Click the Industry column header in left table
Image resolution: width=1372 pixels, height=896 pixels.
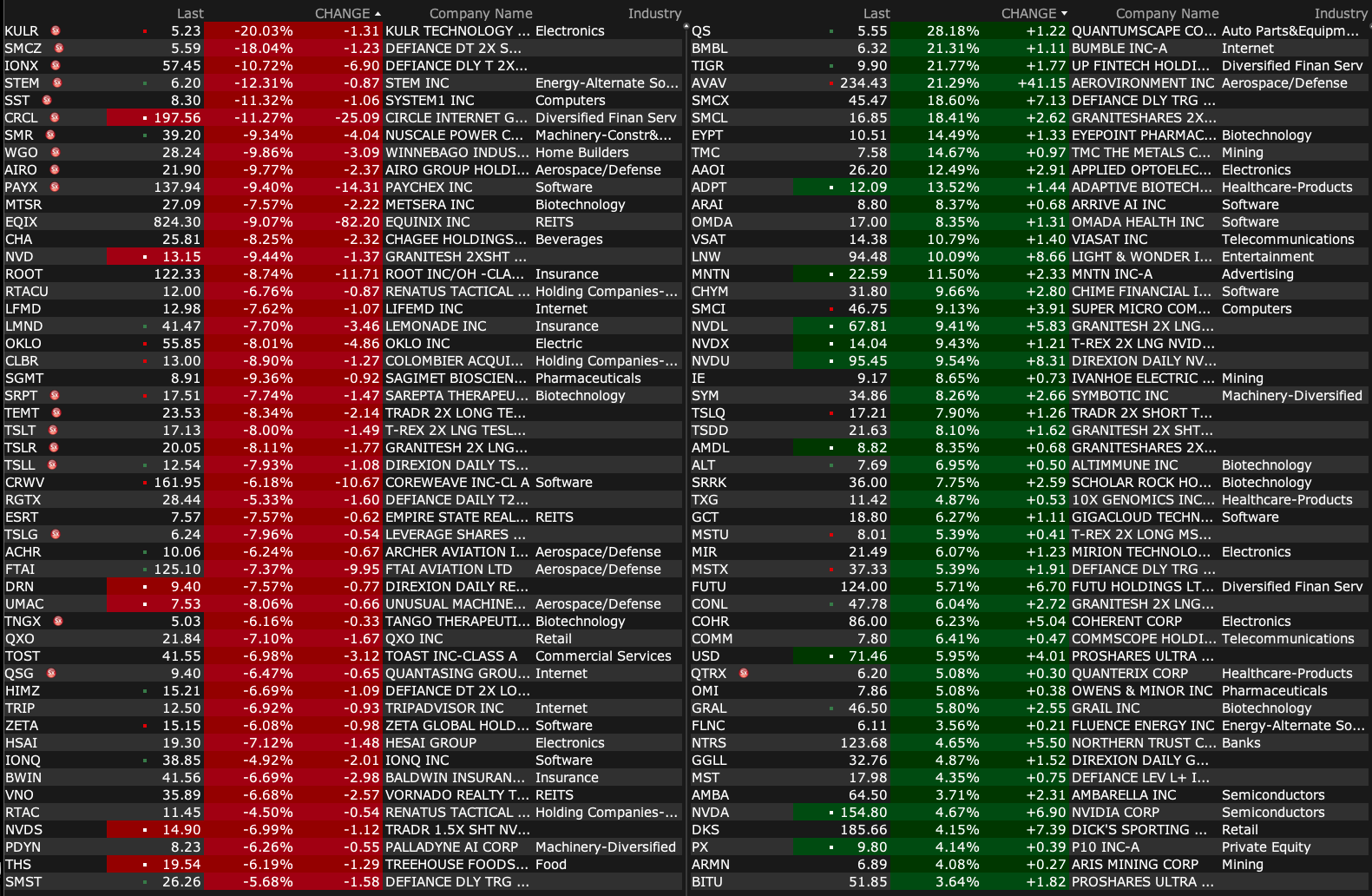click(x=654, y=14)
